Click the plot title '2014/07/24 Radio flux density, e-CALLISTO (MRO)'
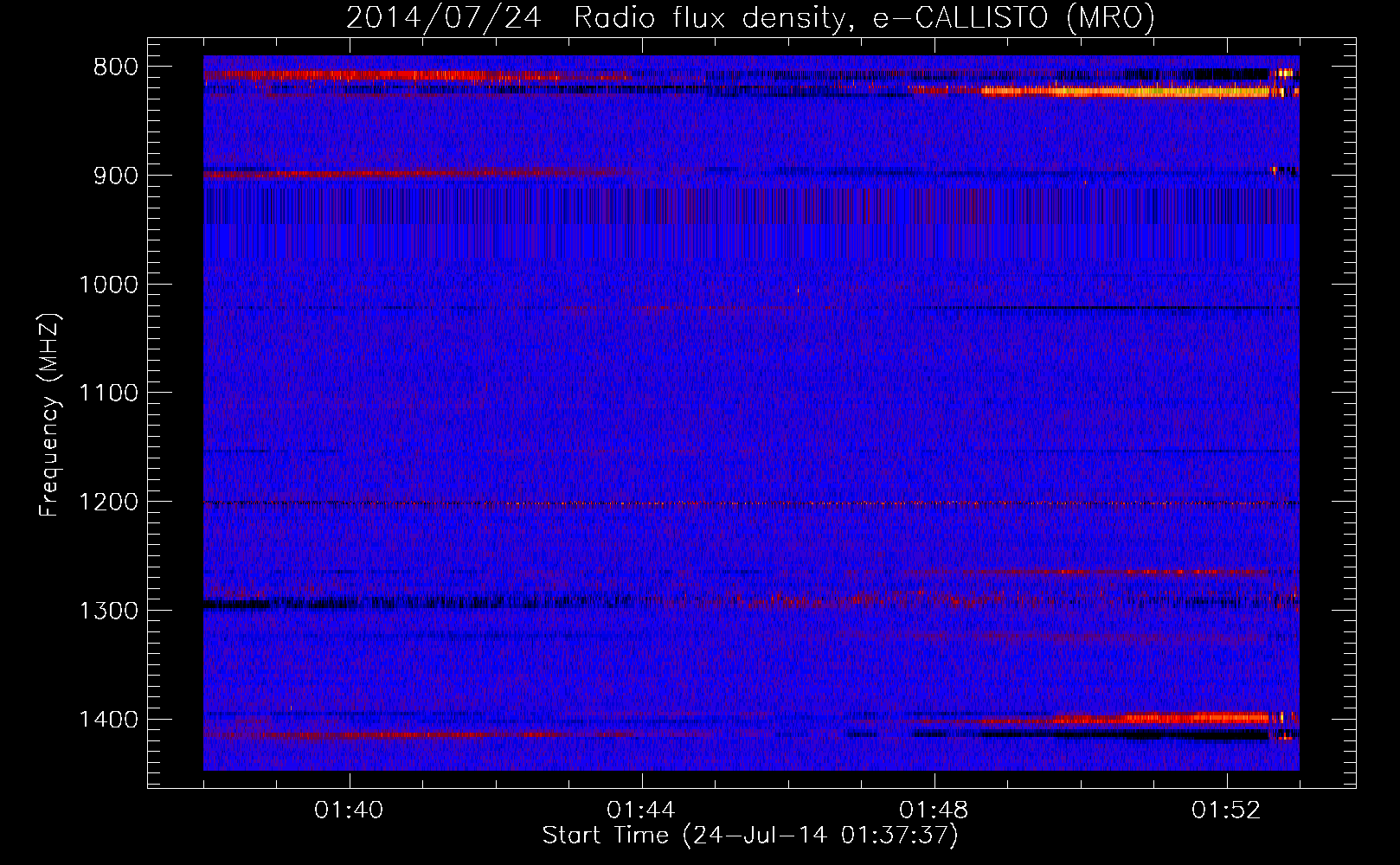1400x865 pixels. 750,17
